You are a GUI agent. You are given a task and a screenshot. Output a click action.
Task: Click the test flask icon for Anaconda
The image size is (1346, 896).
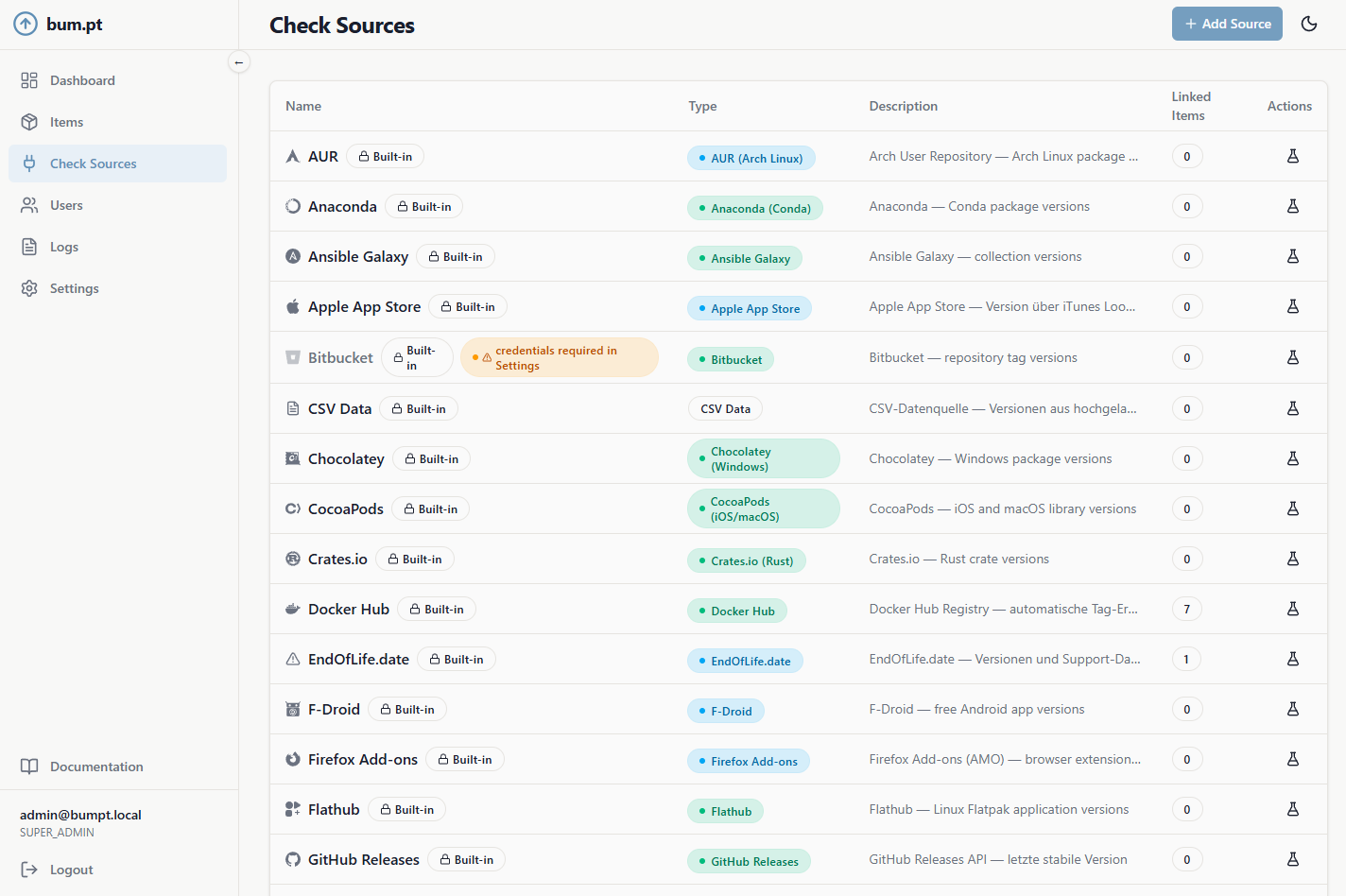pos(1293,206)
